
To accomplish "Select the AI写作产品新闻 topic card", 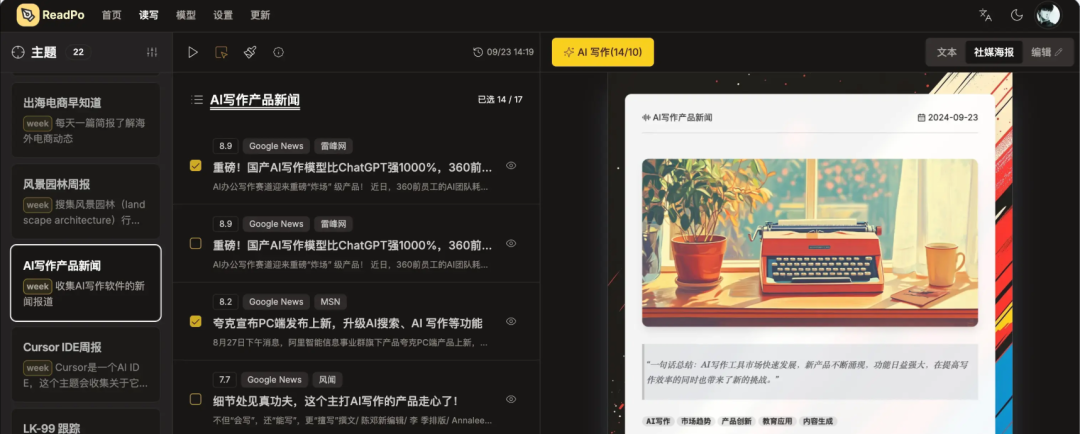I will coord(85,282).
